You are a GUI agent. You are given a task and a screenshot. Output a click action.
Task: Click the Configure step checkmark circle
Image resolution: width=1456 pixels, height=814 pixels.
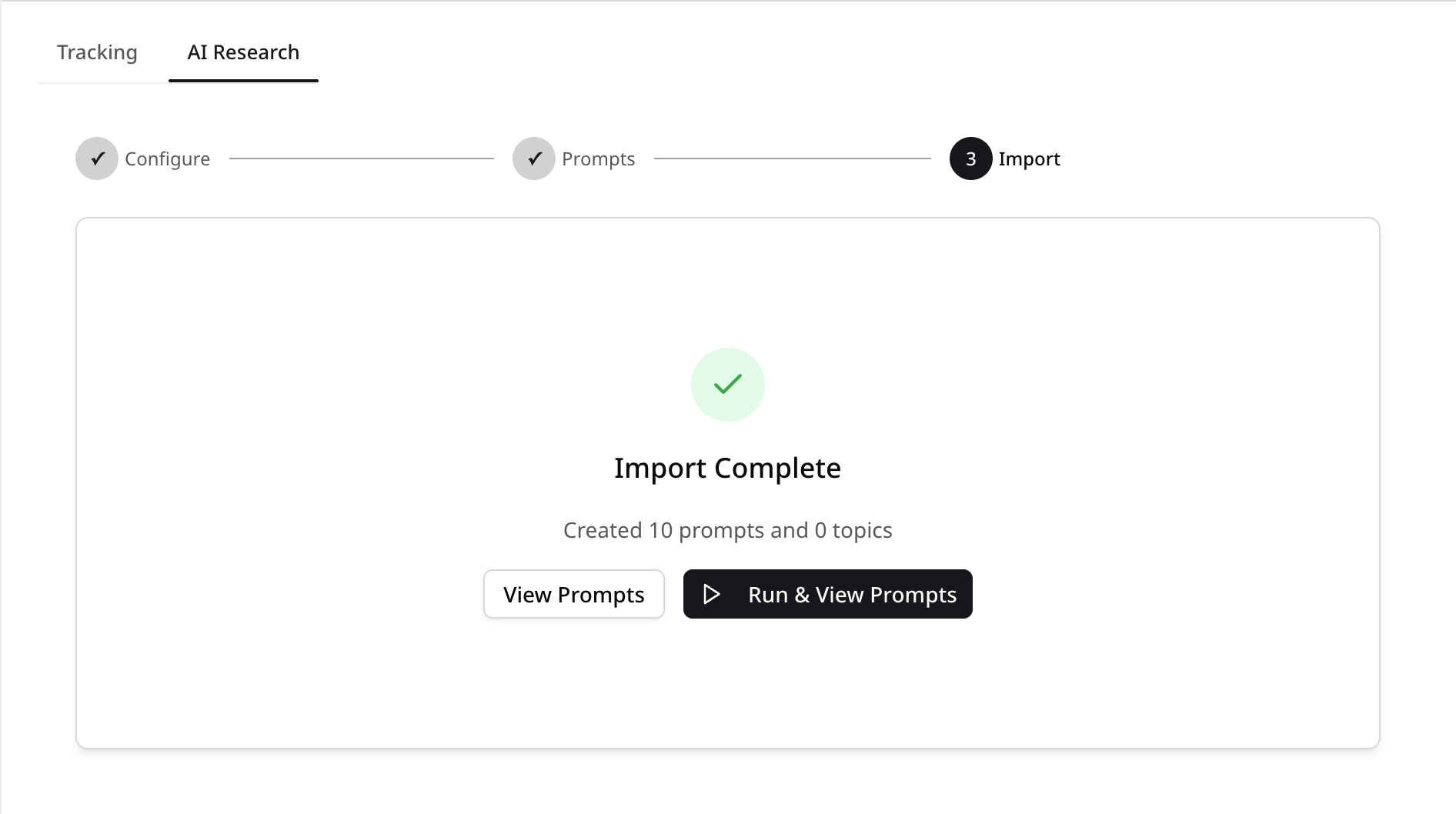coord(97,158)
